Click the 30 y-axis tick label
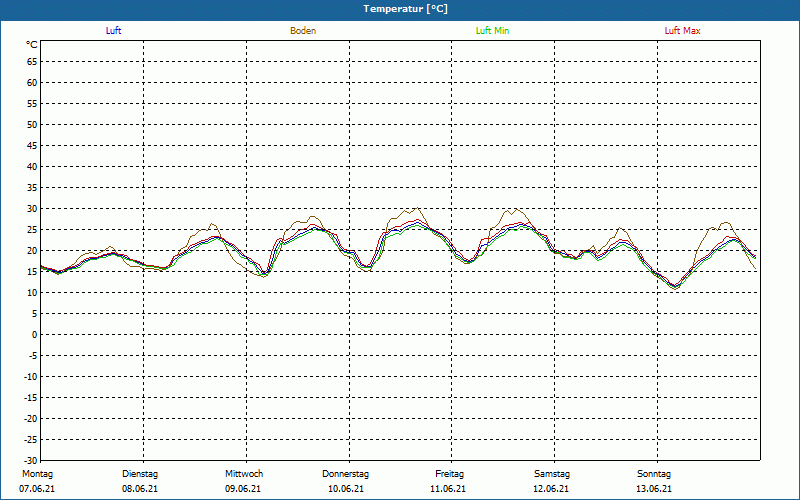The height and width of the screenshot is (500, 800). coord(32,209)
